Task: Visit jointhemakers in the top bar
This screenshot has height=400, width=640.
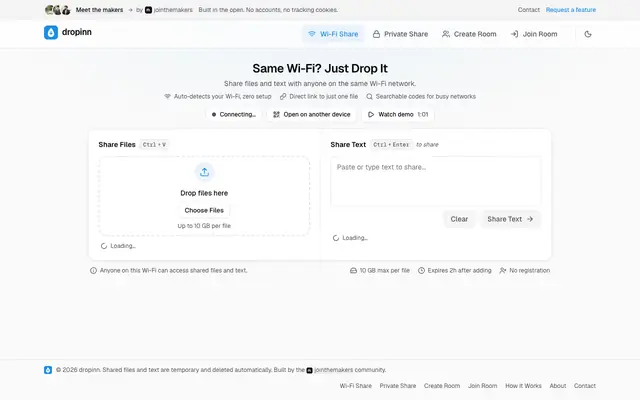Action: pyautogui.click(x=169, y=10)
